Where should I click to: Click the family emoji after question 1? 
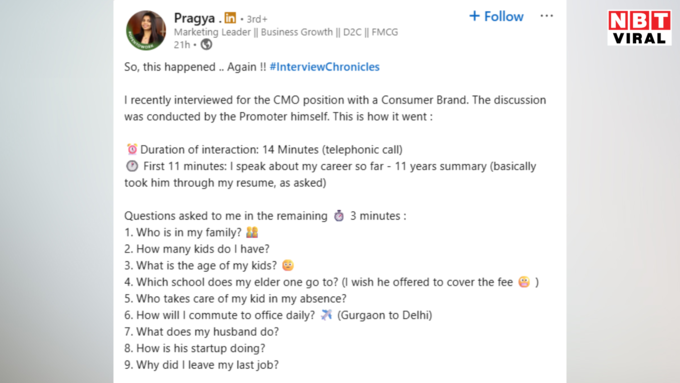(x=252, y=232)
